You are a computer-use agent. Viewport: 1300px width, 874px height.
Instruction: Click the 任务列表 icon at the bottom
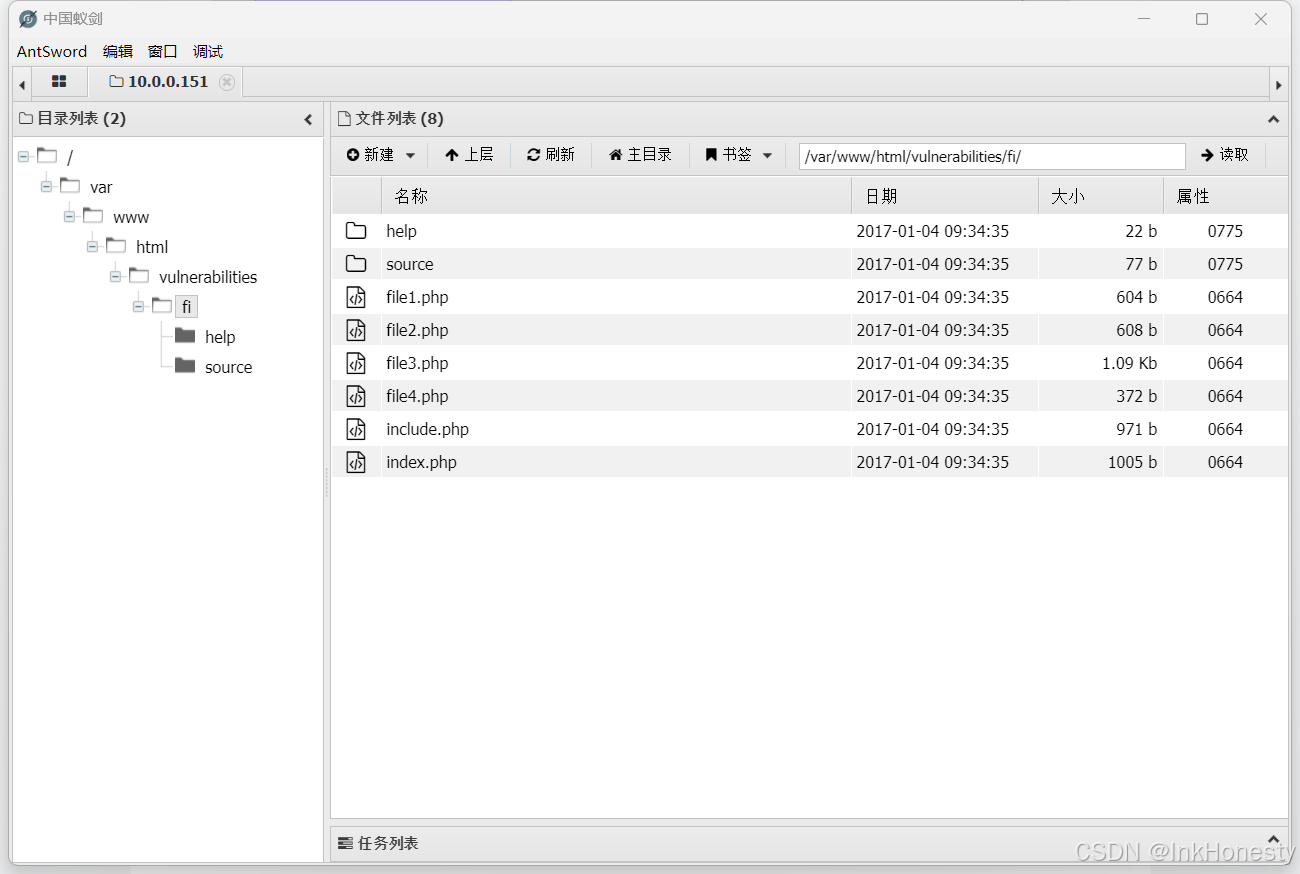tap(347, 843)
